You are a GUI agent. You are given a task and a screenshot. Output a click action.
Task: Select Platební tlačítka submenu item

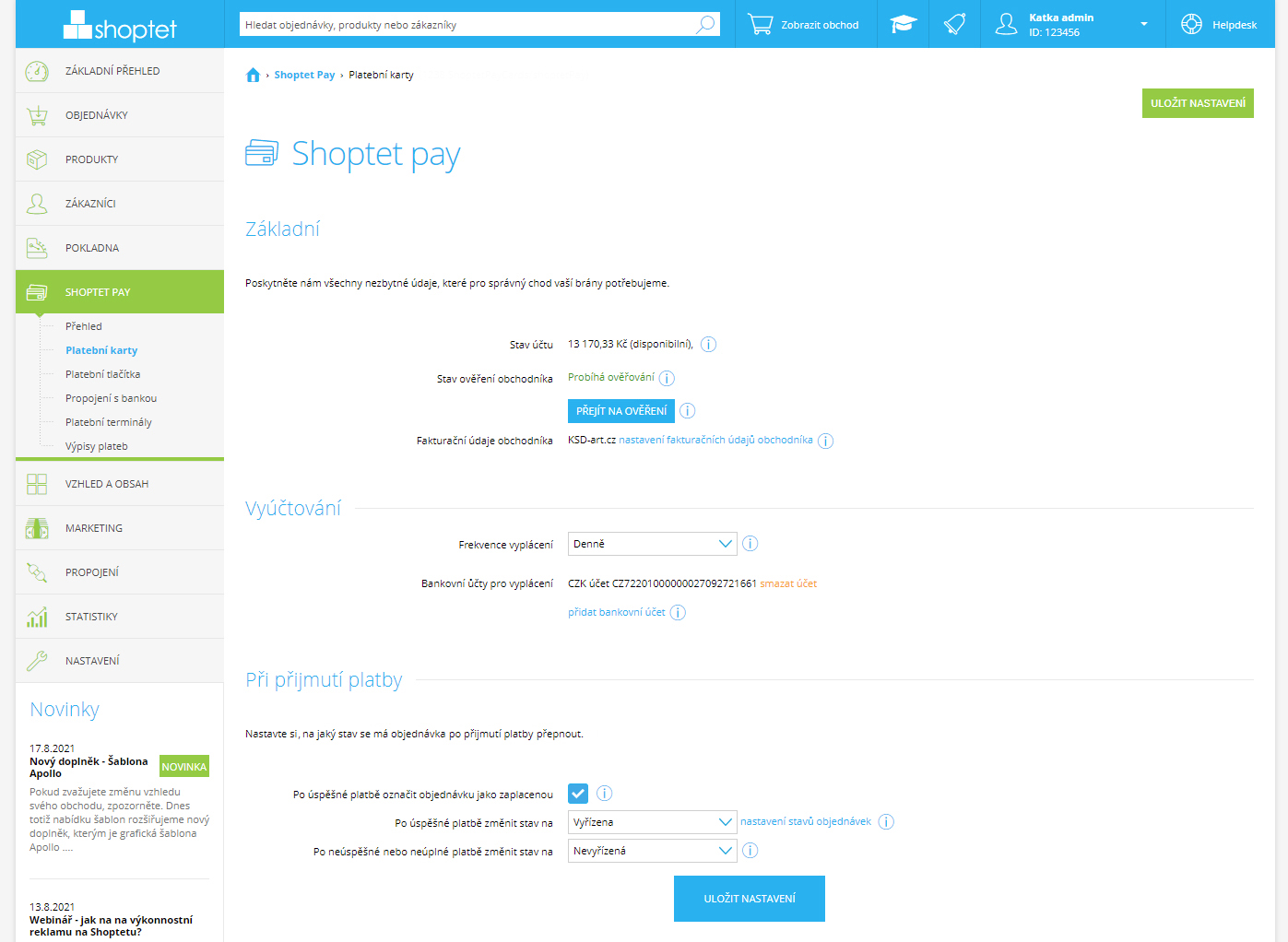[103, 374]
